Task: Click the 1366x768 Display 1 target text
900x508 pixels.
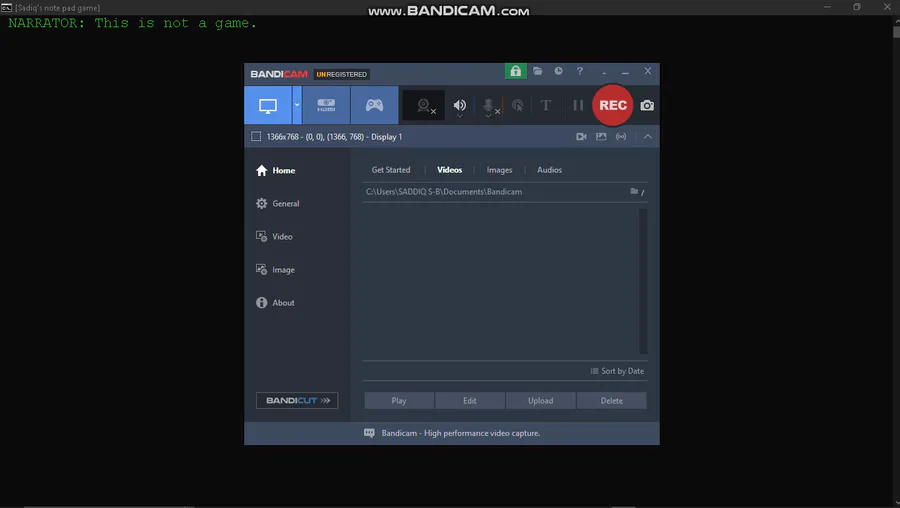Action: coord(334,137)
